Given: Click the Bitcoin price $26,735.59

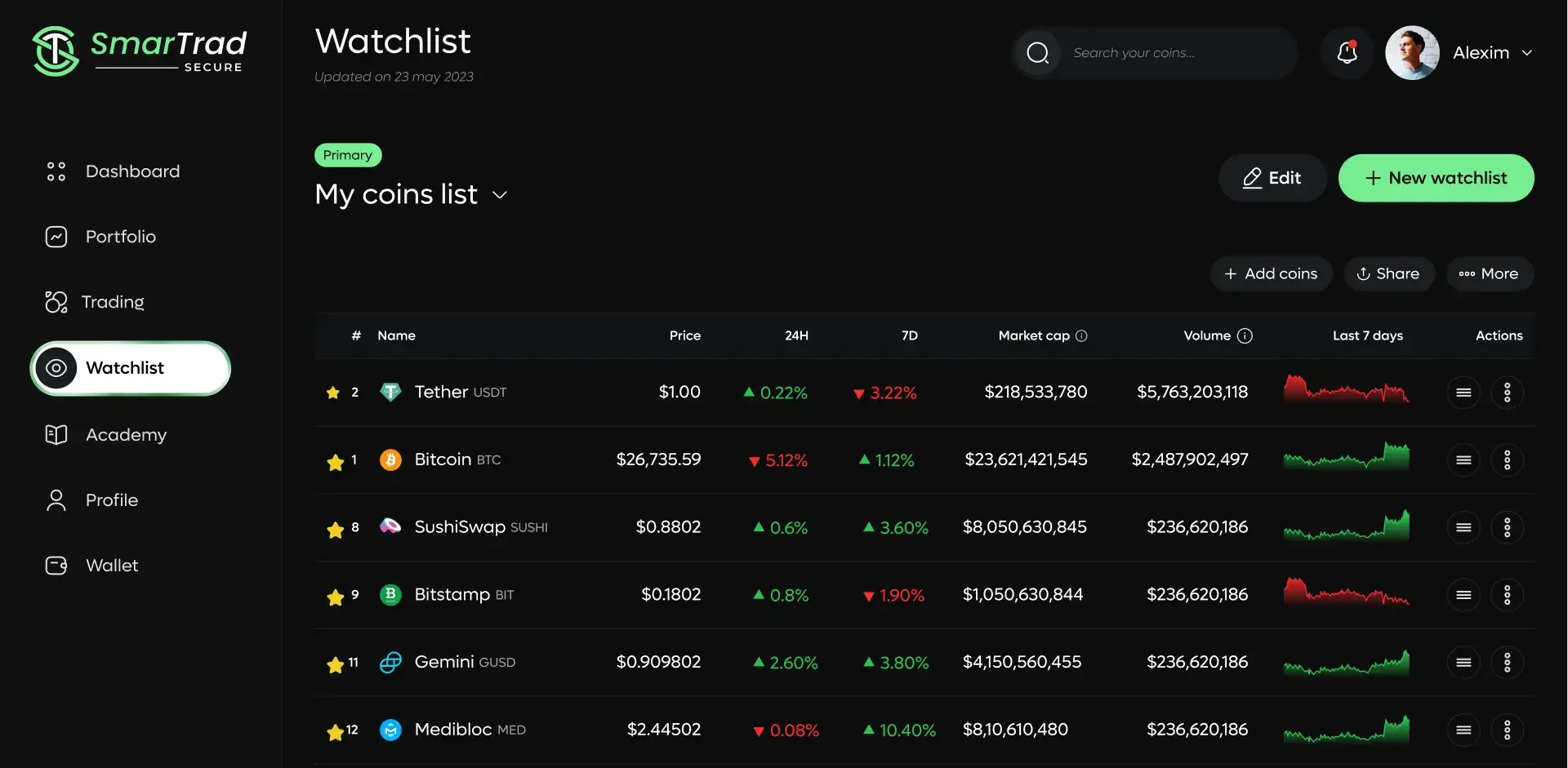Looking at the screenshot, I should [658, 460].
